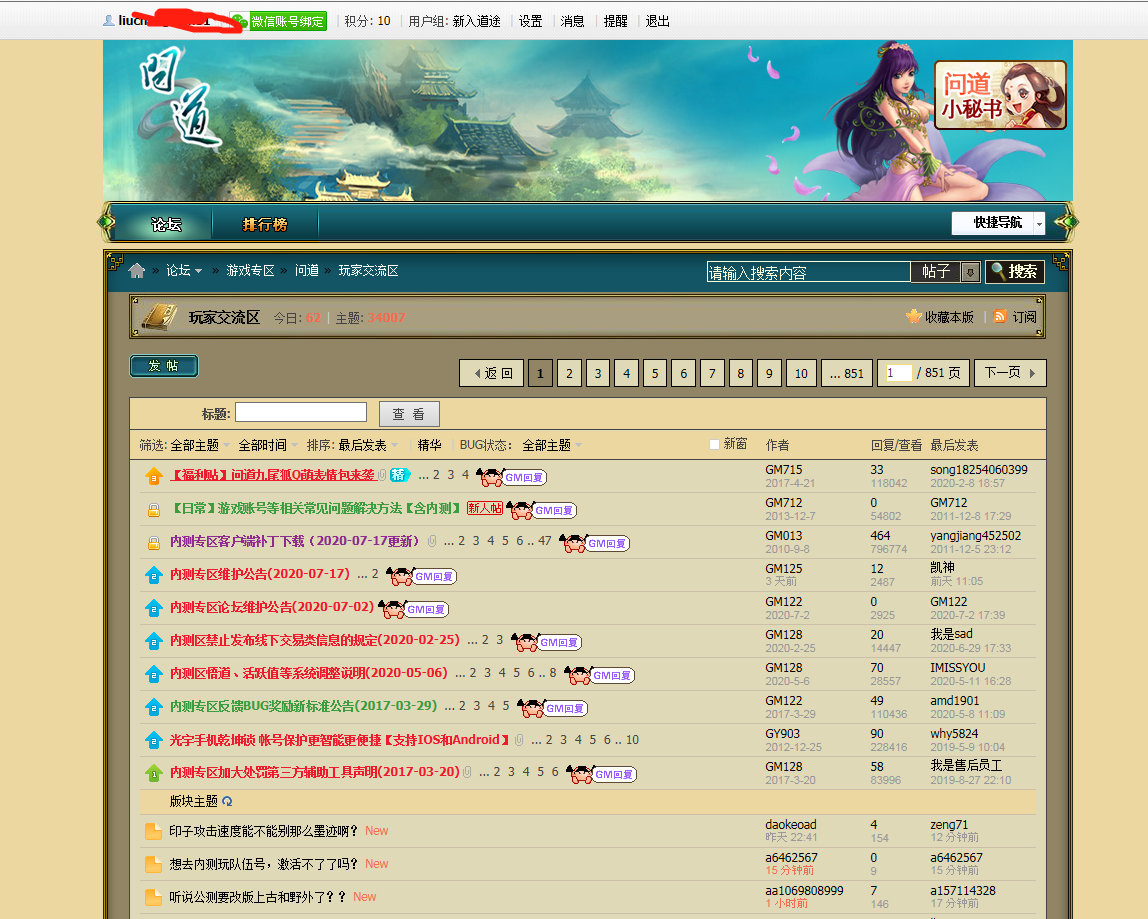Click the attachment paperclip on 光宇手机乾坤锁 thread
This screenshot has height=919, width=1148.
click(519, 740)
